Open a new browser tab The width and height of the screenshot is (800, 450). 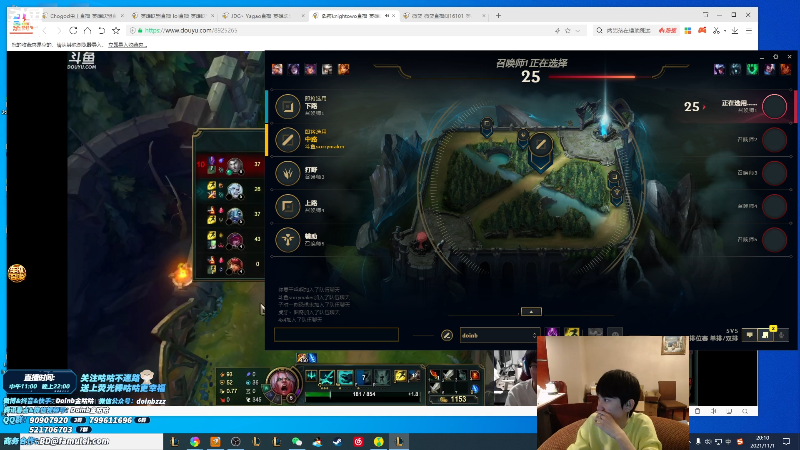coord(498,16)
